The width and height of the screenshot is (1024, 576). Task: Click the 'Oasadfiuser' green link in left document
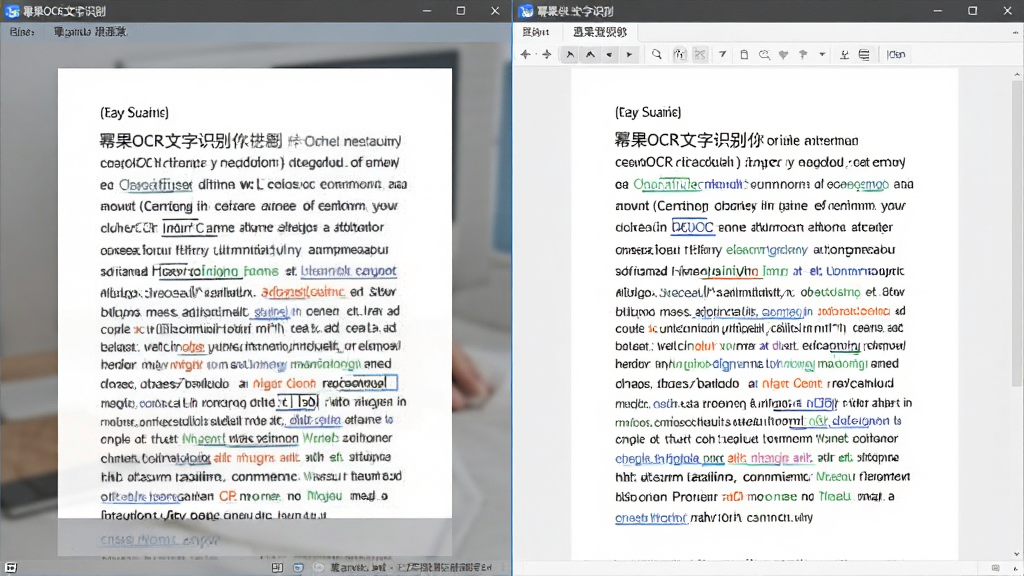[155, 185]
